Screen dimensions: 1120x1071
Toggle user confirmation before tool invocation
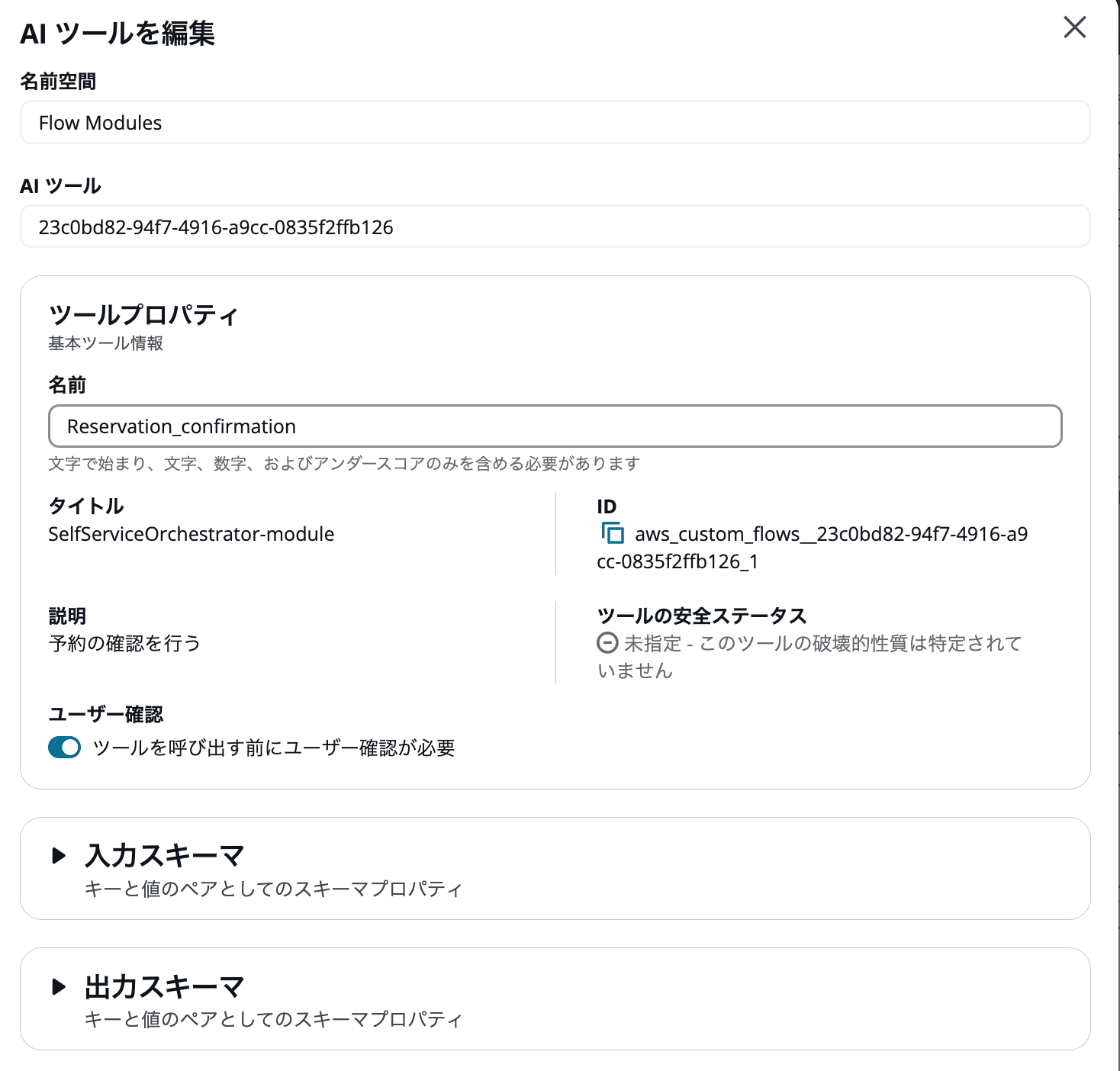[x=64, y=748]
